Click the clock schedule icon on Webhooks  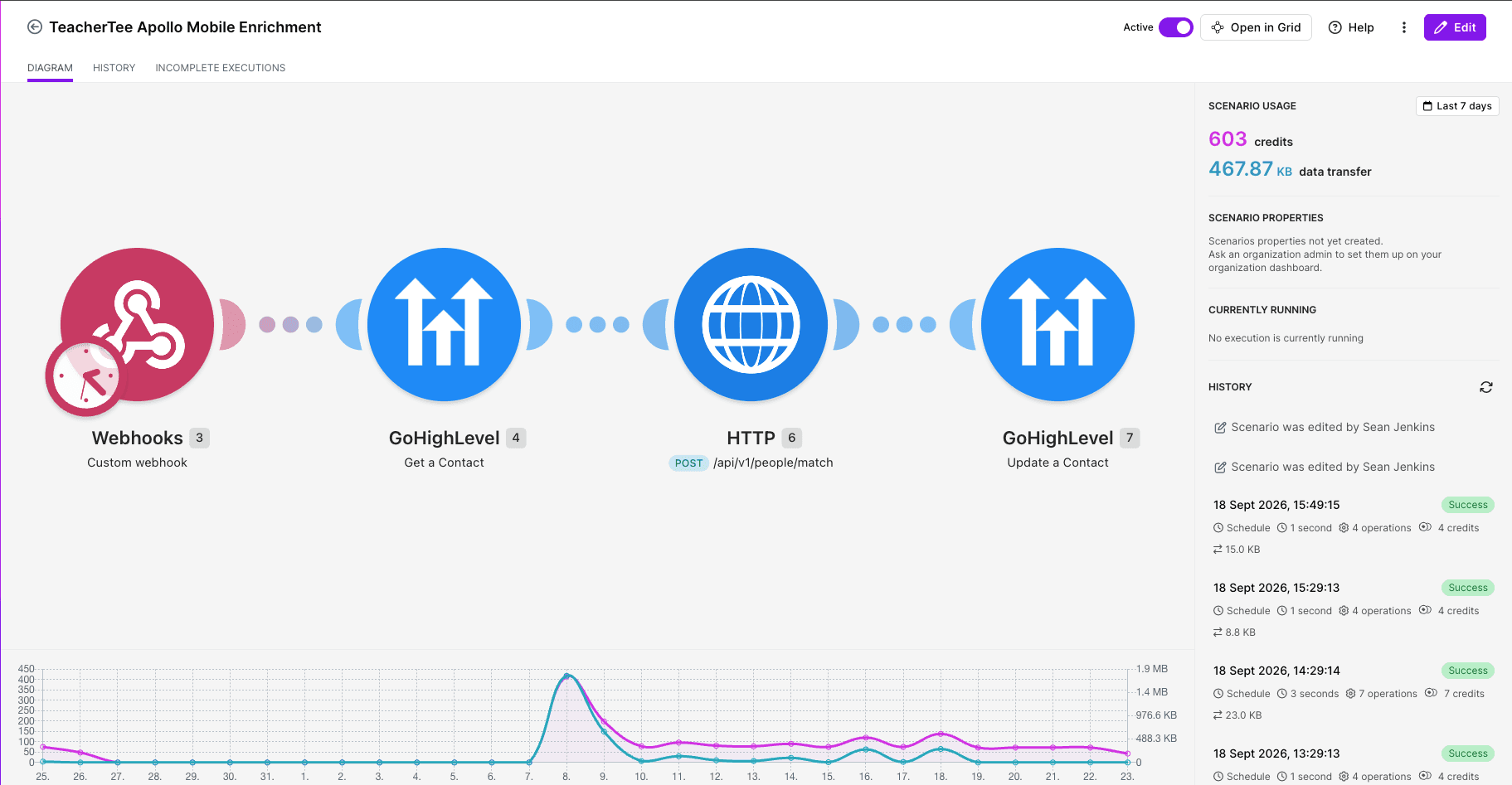(x=85, y=377)
